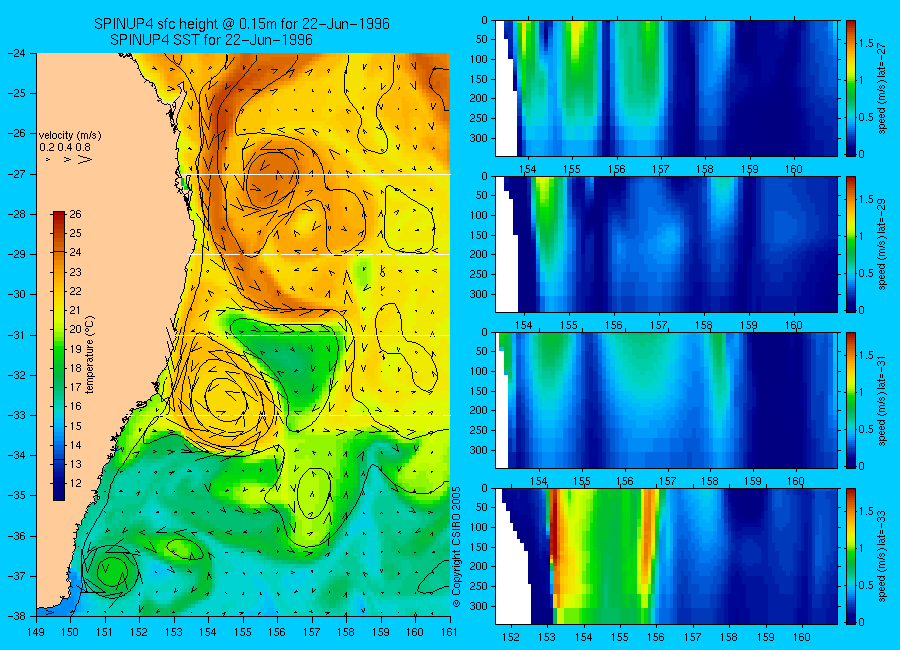
Task: Click the '20' tick on temperature colorbar
Action: 76,330
